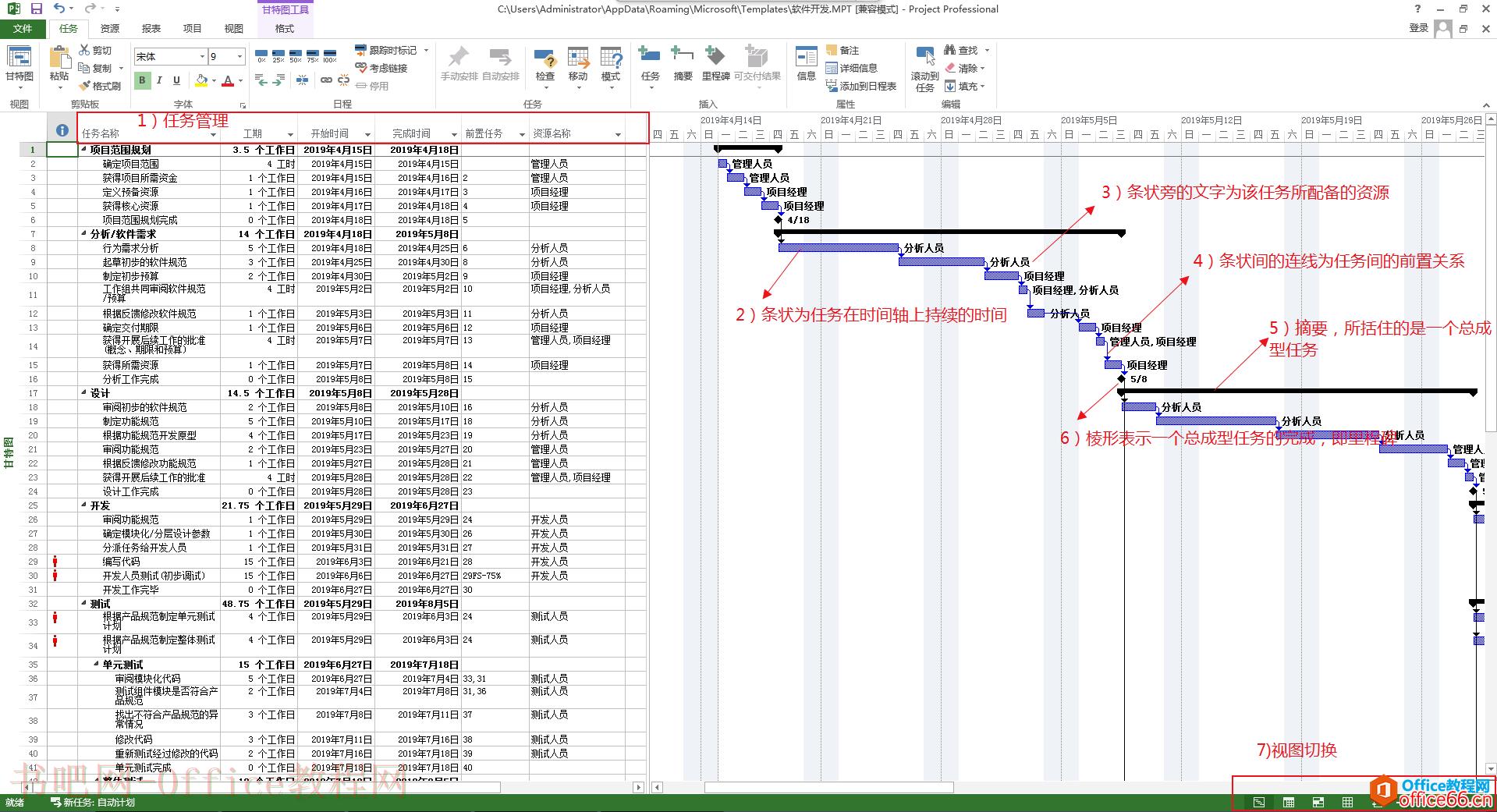This screenshot has height=812, width=1497.
Task: Open the 工期 column filter dropdown
Action: [x=290, y=134]
